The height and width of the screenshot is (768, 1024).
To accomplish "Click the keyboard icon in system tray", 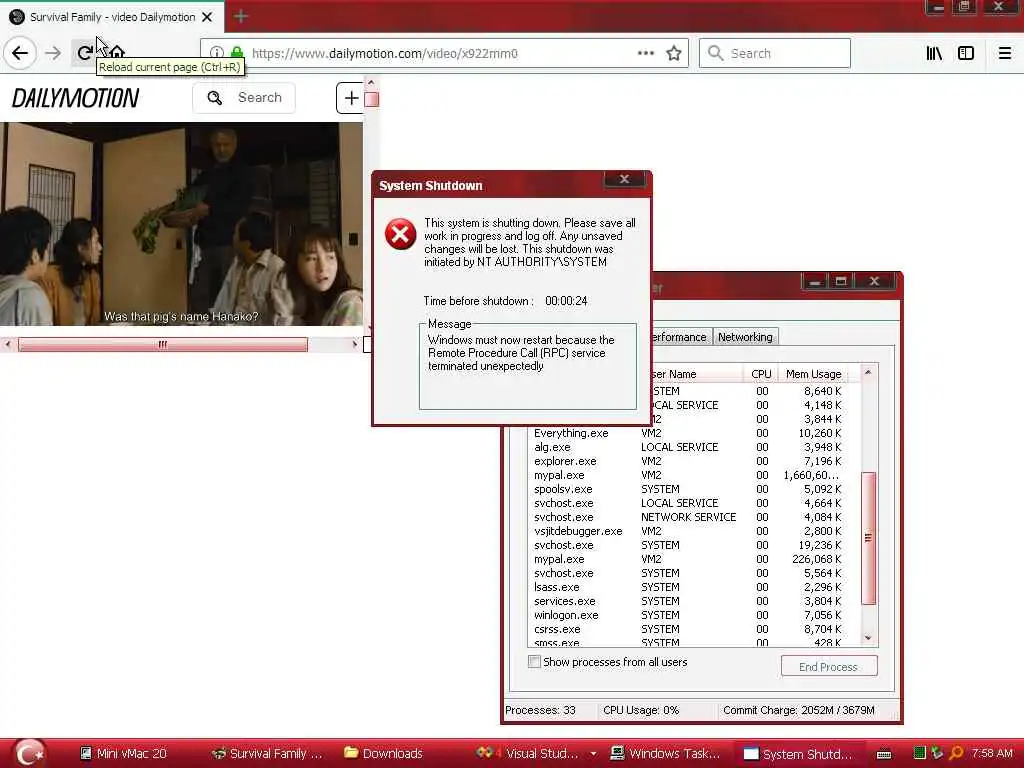I will coord(884,754).
